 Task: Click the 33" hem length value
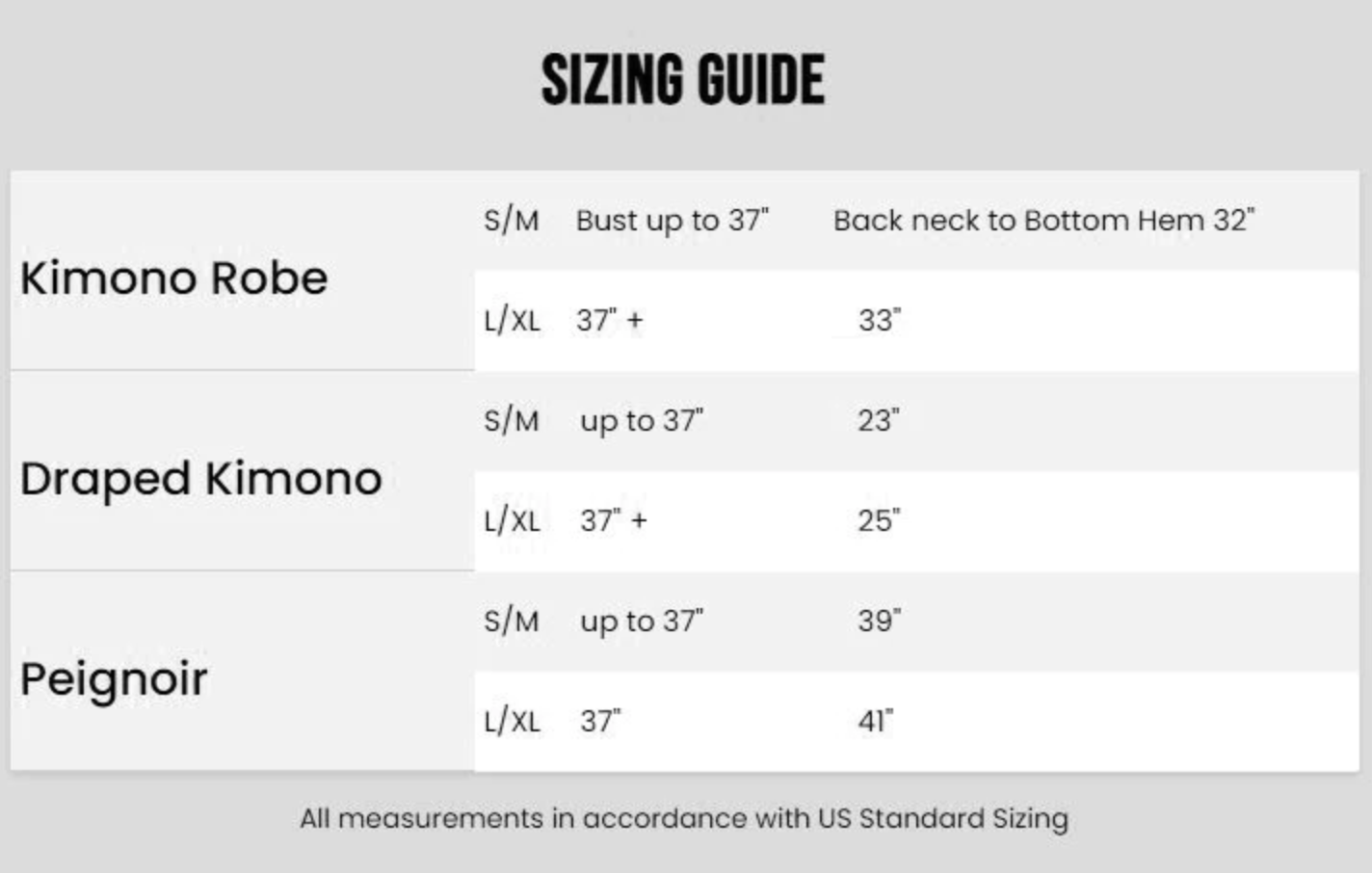coord(879,321)
